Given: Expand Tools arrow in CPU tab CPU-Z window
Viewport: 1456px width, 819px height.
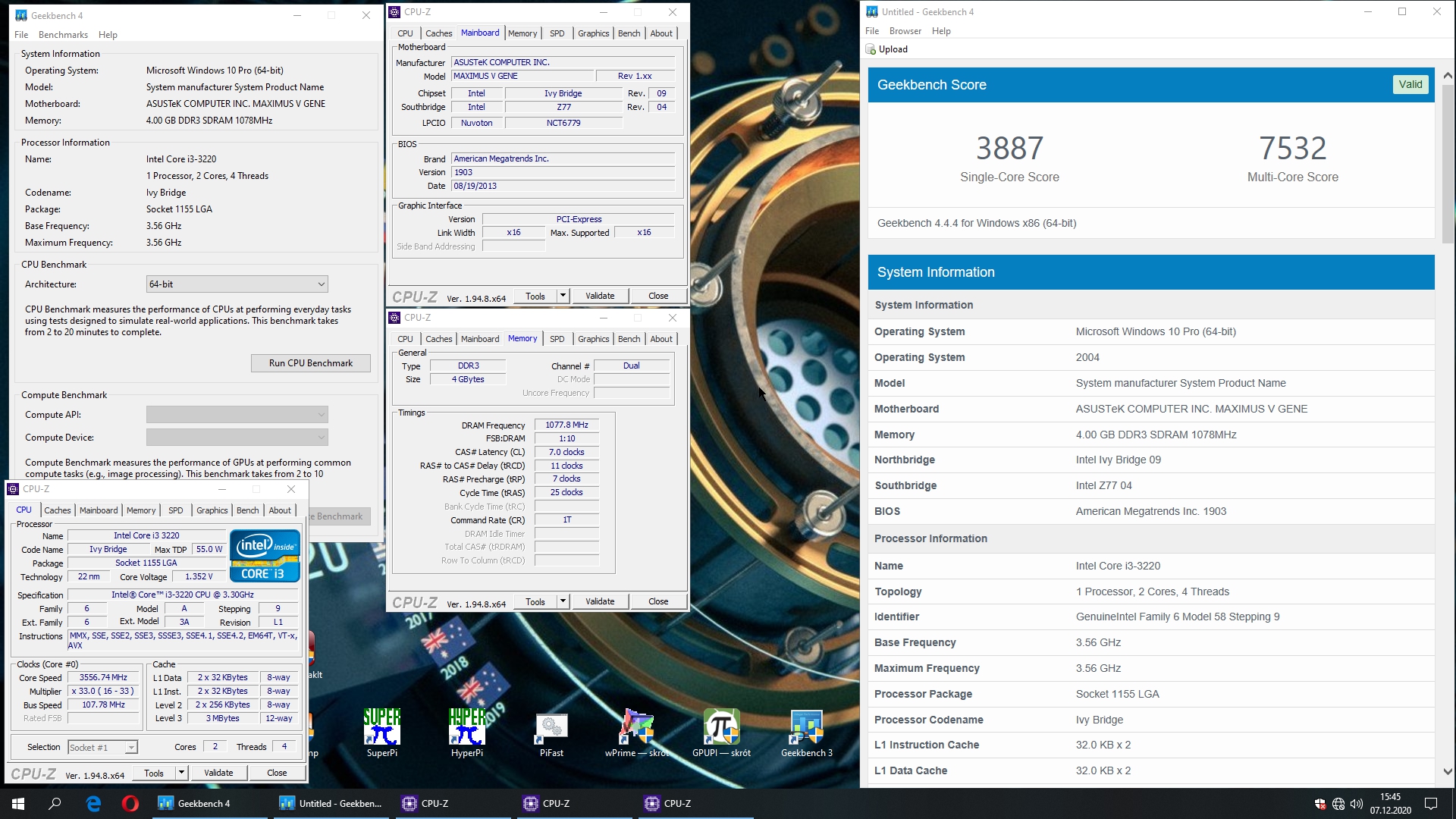Looking at the screenshot, I should (x=181, y=773).
